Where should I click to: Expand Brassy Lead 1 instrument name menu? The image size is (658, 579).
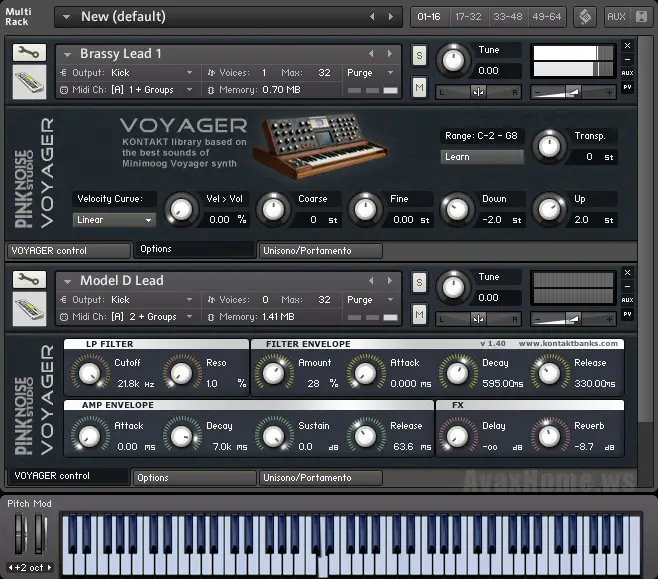click(67, 55)
